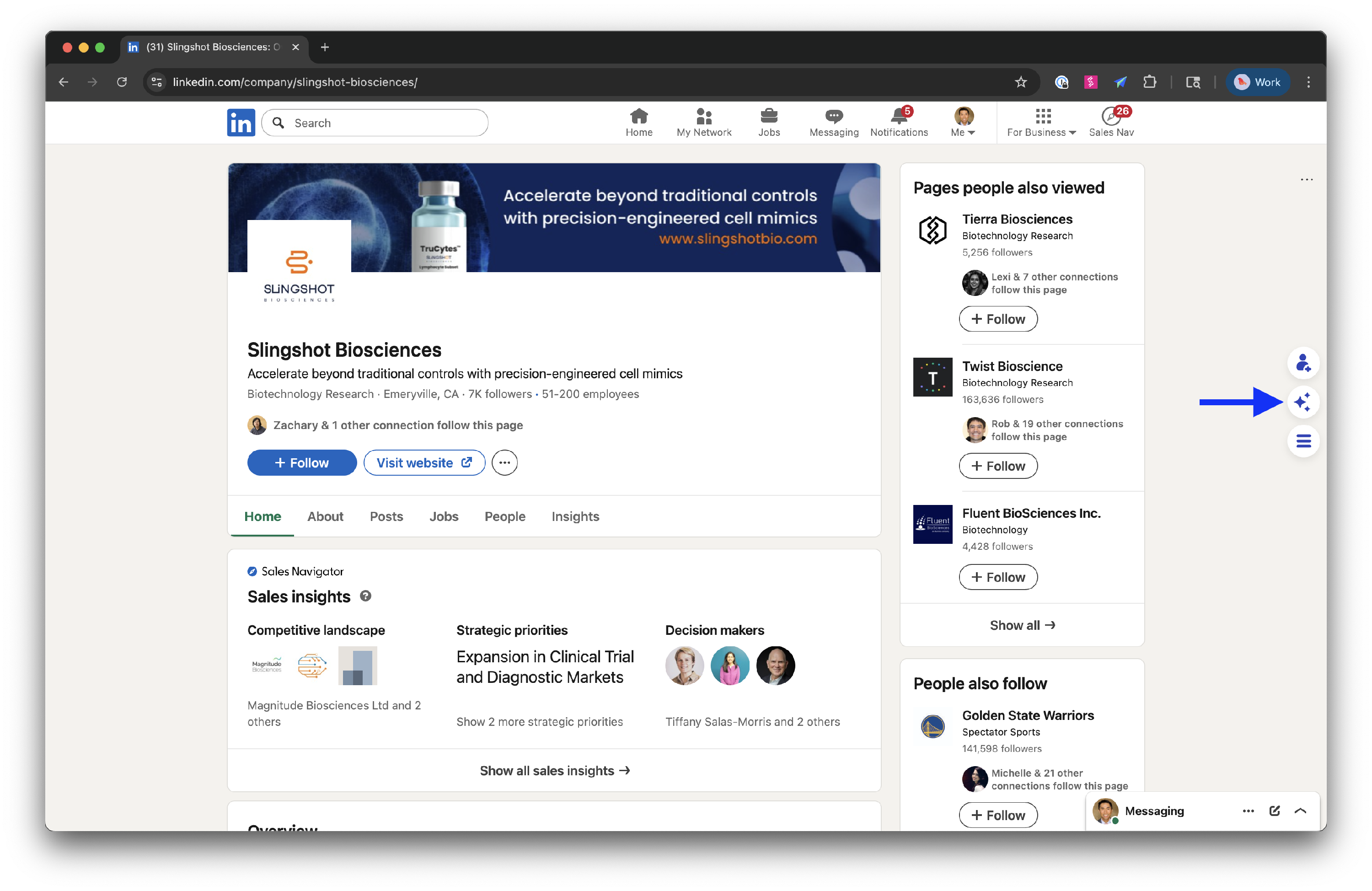Show all sales insights

coord(555,770)
